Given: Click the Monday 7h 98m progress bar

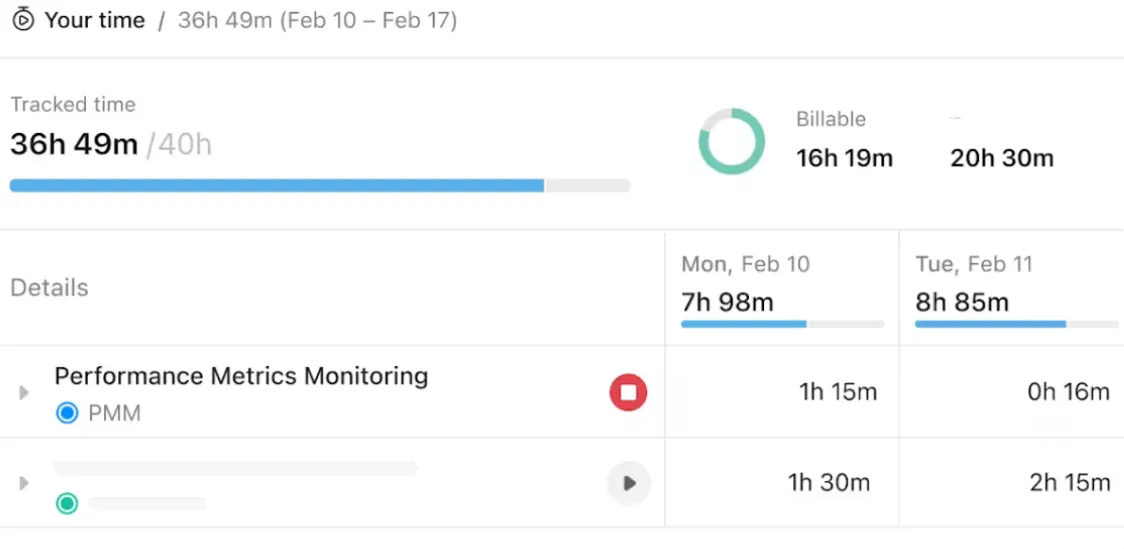Looking at the screenshot, I should pos(782,324).
